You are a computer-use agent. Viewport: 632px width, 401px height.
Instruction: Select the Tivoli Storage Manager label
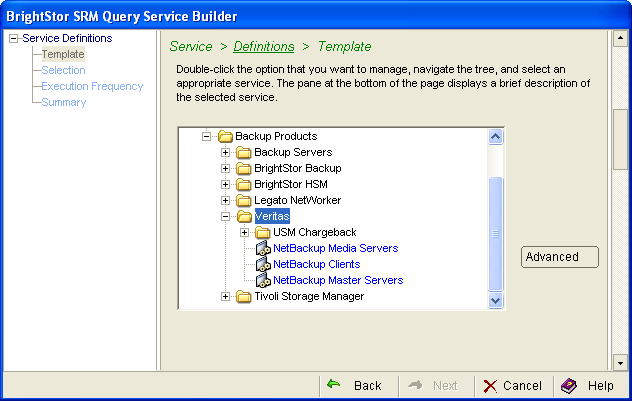[309, 297]
